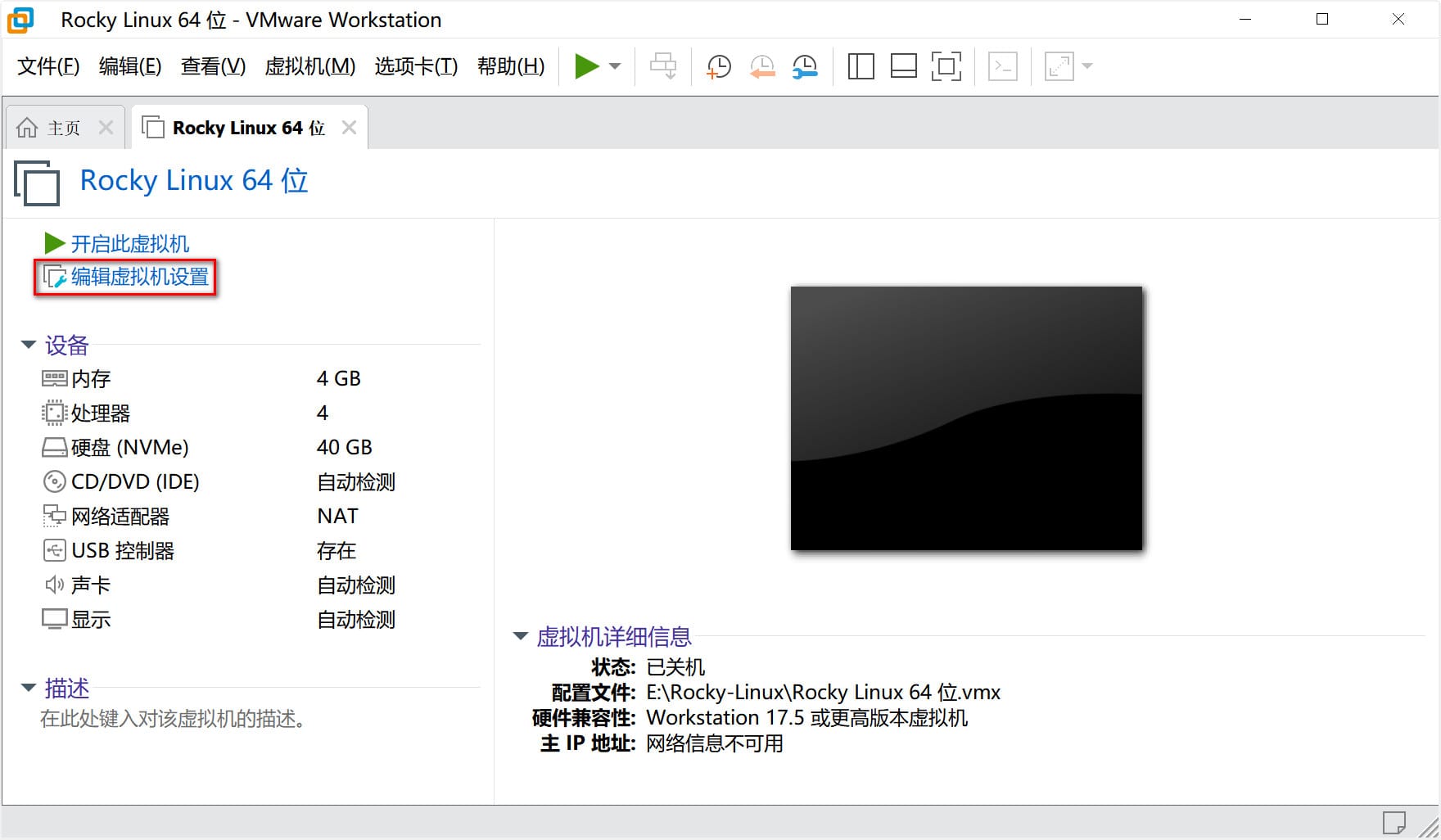Click the USB 控制器 icon
Viewport: 1441px width, 840px height.
(x=54, y=550)
